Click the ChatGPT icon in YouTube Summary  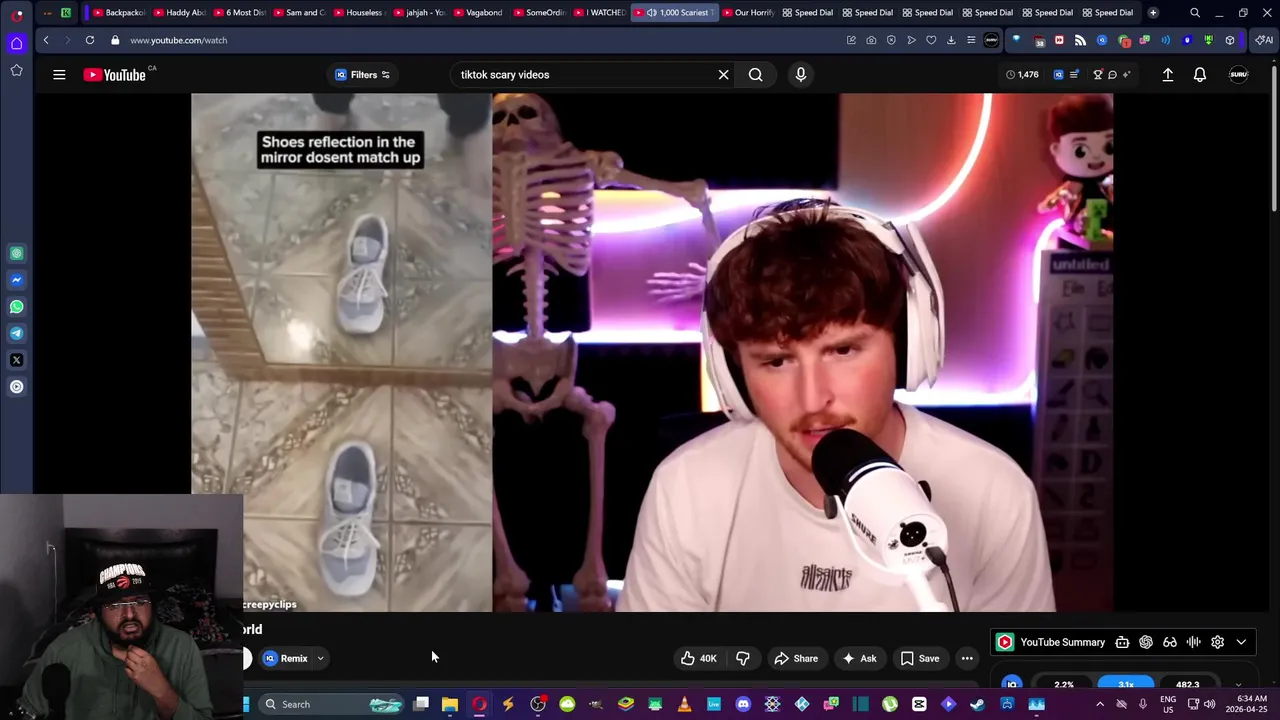[1146, 642]
